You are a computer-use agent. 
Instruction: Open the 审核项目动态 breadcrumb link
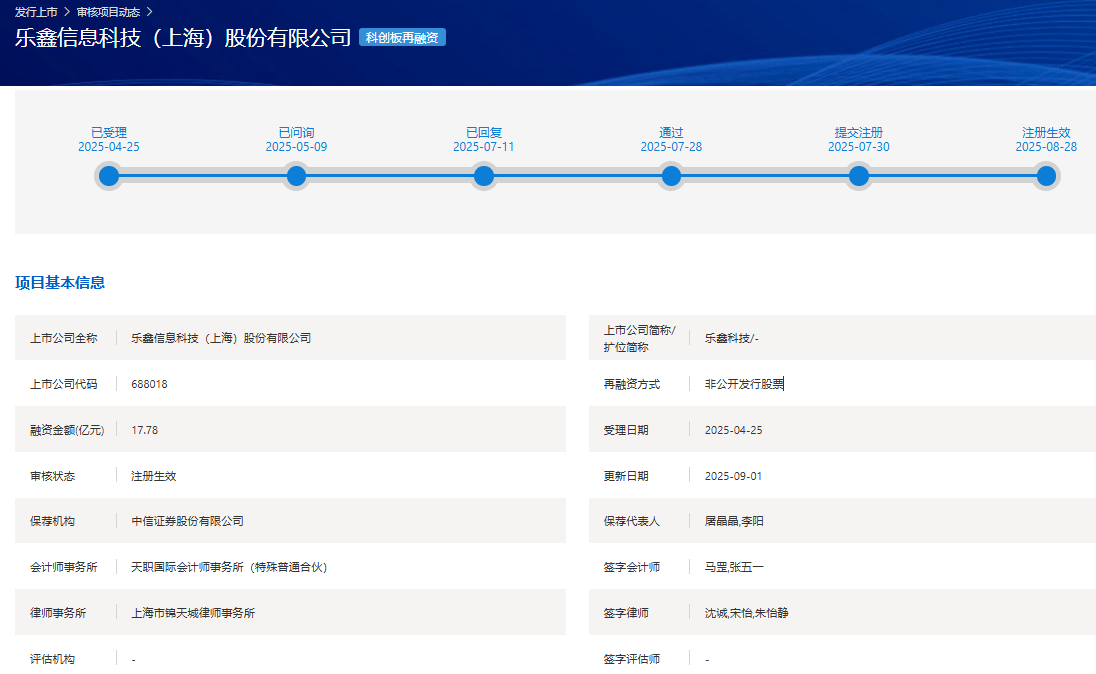pyautogui.click(x=108, y=12)
